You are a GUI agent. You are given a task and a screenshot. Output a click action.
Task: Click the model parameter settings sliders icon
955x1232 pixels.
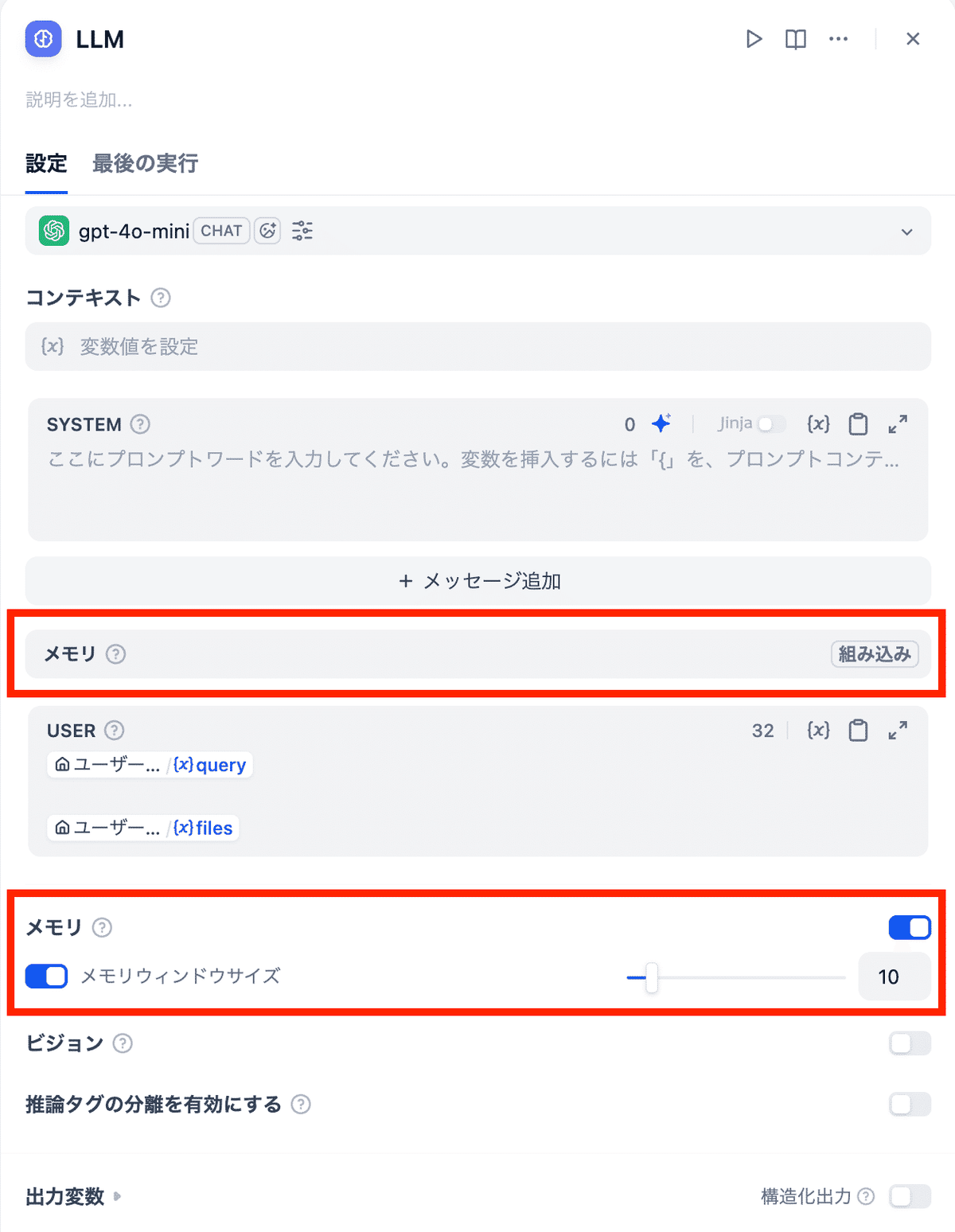pyautogui.click(x=302, y=231)
